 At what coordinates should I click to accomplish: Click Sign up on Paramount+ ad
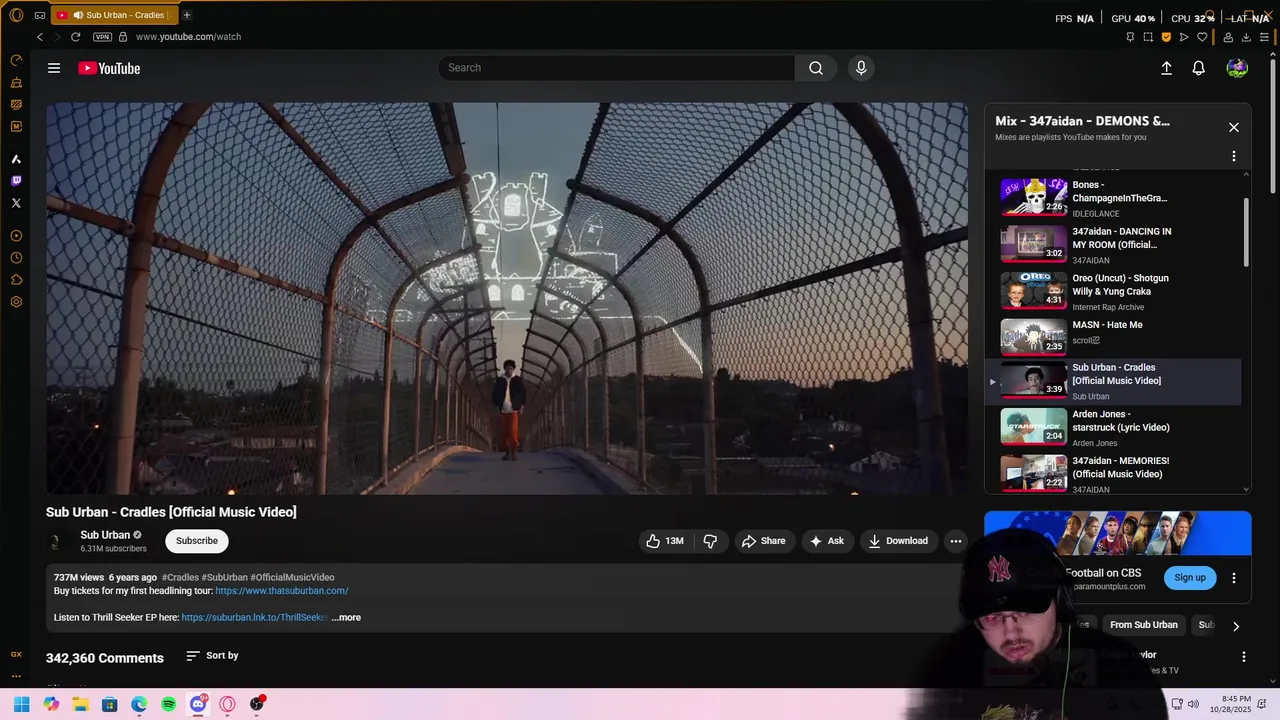click(x=1190, y=578)
